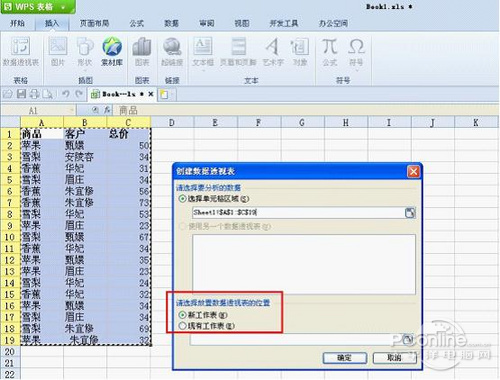The width and height of the screenshot is (500, 380).
Task: Insert a picture from ribbon
Action: [58, 51]
